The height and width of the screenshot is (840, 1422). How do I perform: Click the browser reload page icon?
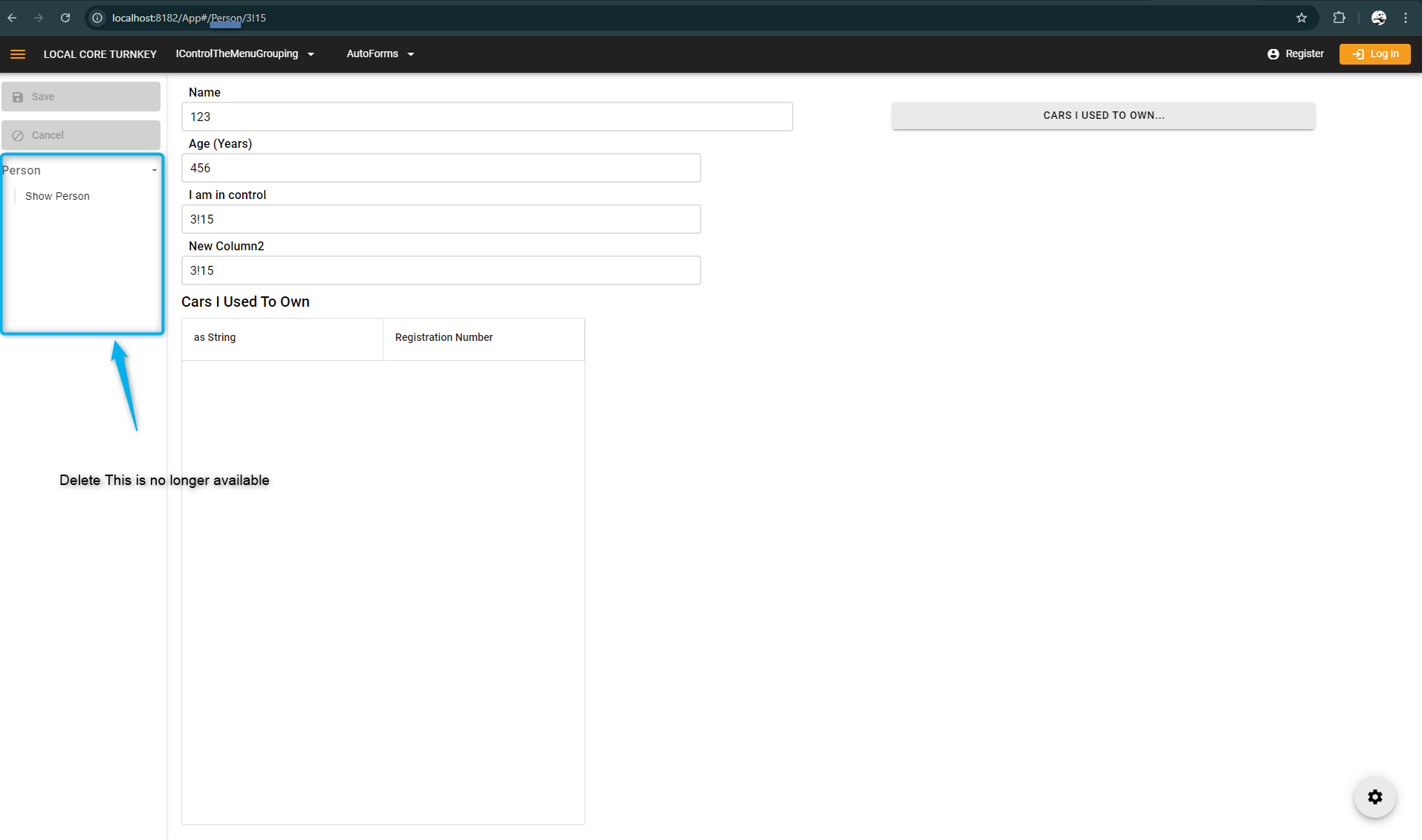point(65,18)
